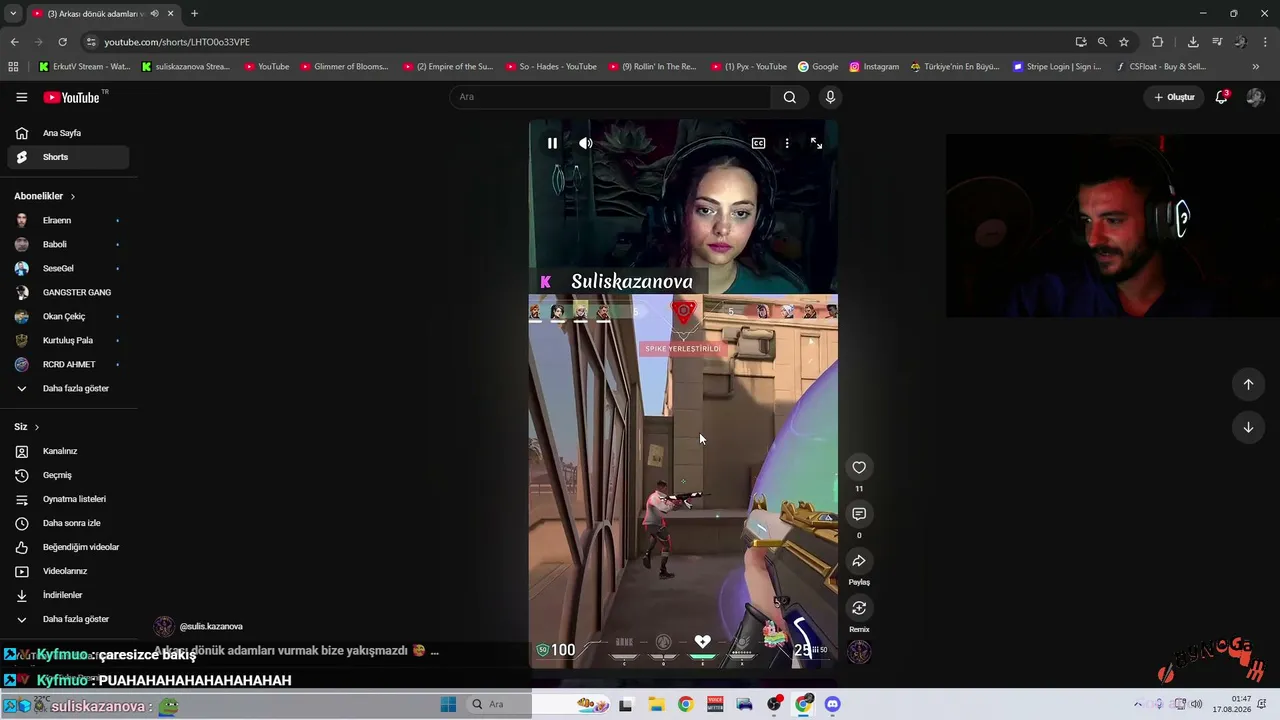The height and width of the screenshot is (720, 1280).
Task: Open the ErkutV Stream bookmark
Action: 85,67
